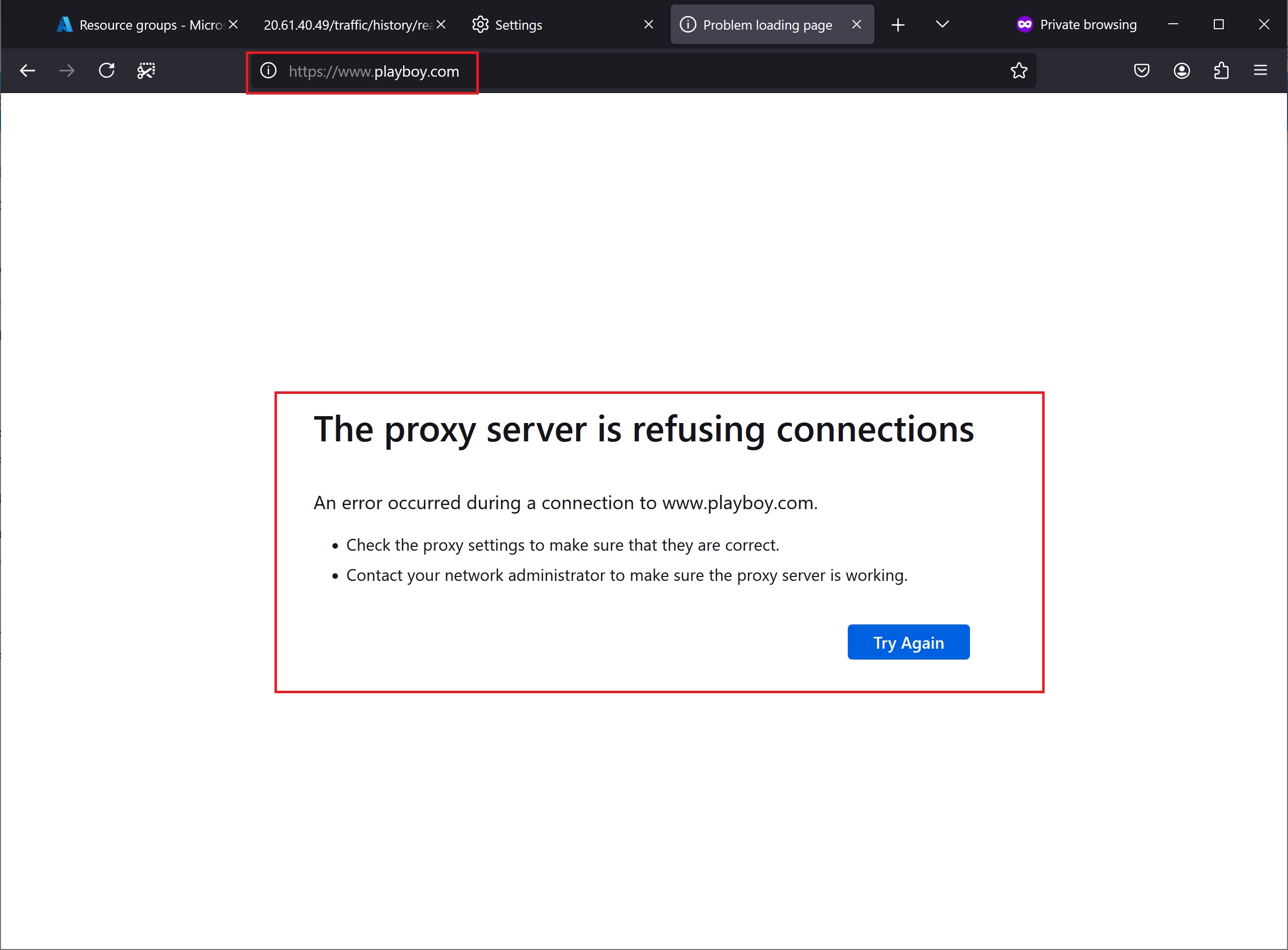Open a new tab with plus
1288x950 pixels.
point(898,25)
